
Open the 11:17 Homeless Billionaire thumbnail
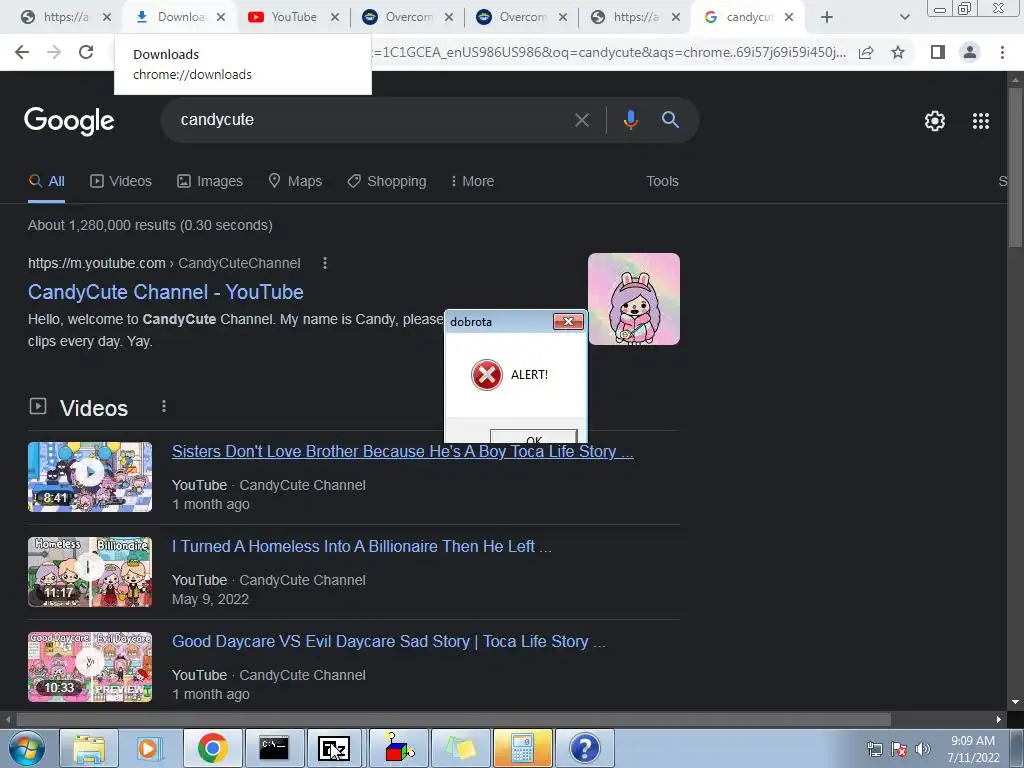(90, 572)
